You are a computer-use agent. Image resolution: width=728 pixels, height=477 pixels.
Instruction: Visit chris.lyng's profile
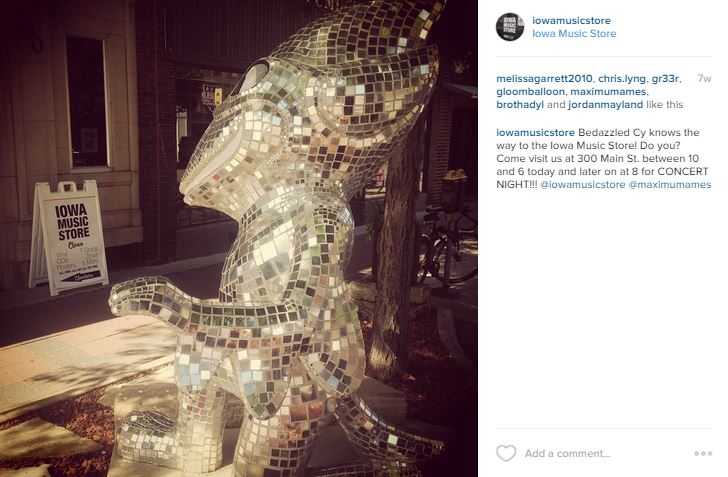pos(622,78)
